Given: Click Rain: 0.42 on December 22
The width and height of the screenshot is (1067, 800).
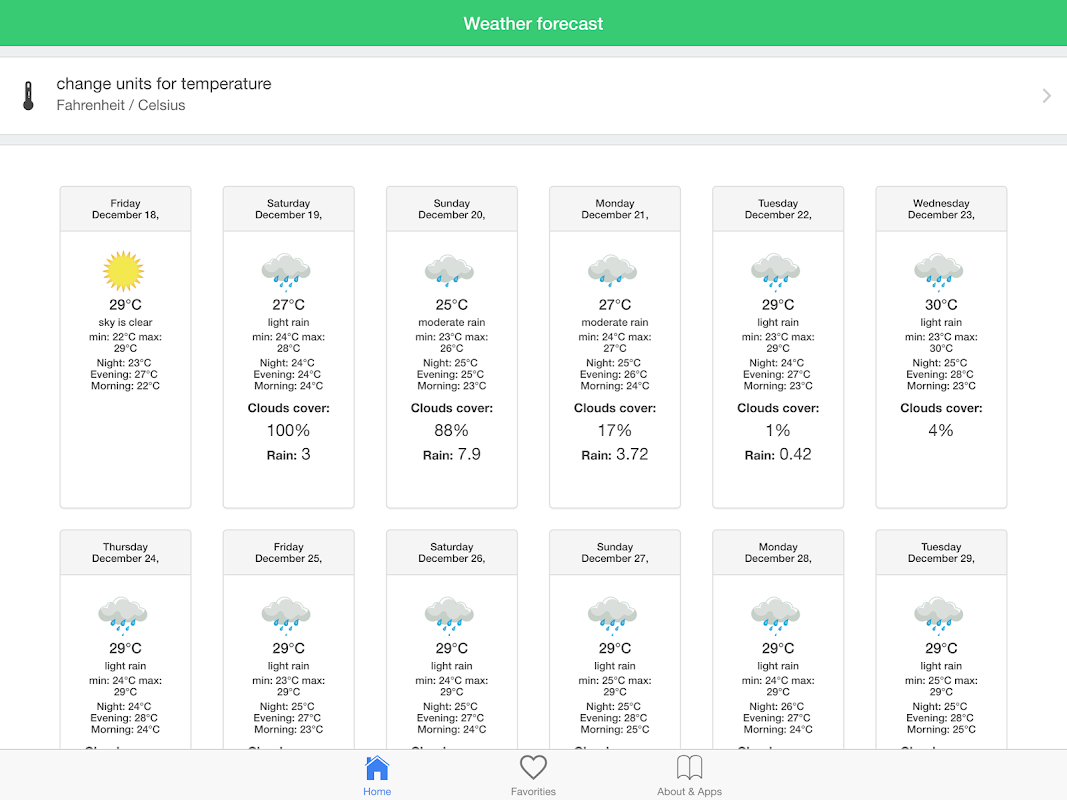Looking at the screenshot, I should pyautogui.click(x=778, y=454).
